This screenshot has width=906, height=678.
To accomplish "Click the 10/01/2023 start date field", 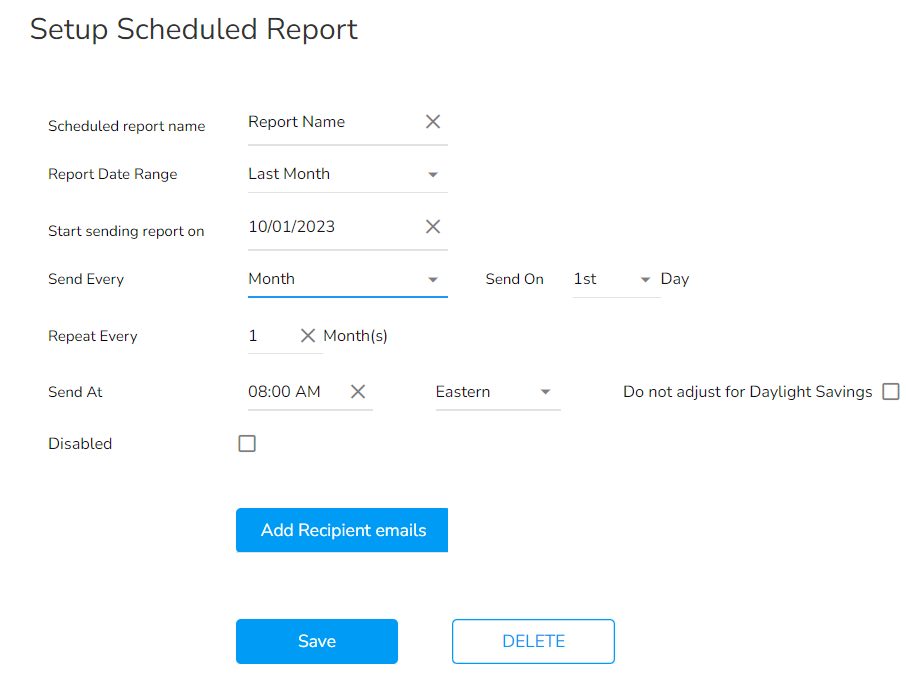I will tap(330, 227).
